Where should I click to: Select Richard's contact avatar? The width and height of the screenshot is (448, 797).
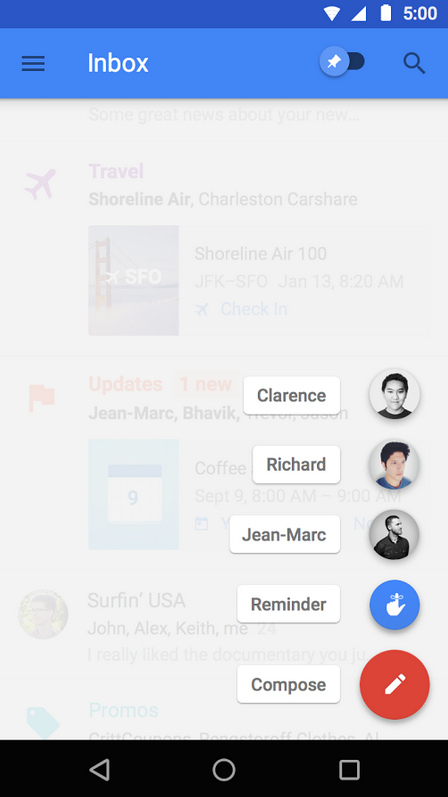pos(395,465)
